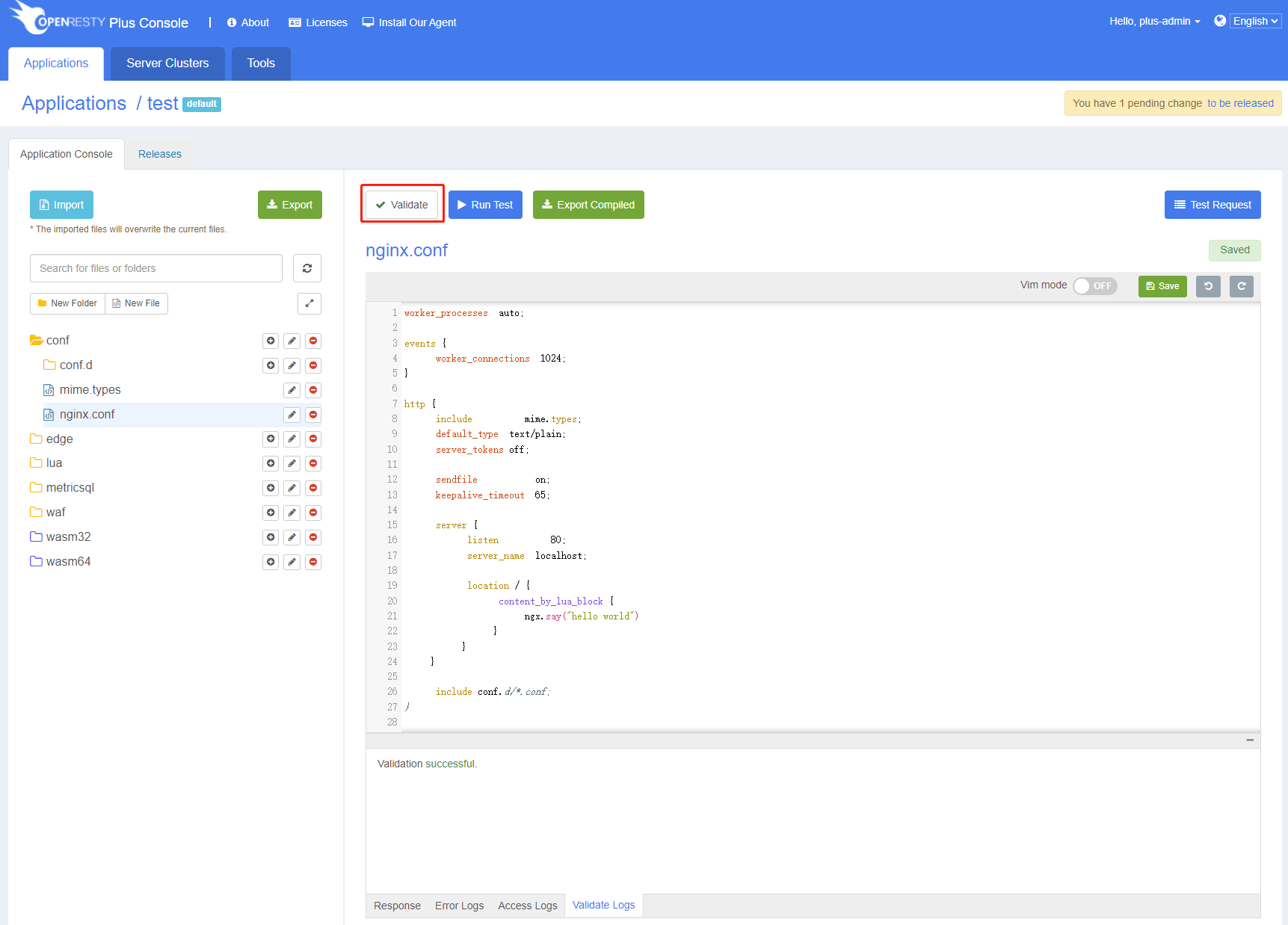Viewport: 1288px width, 925px height.
Task: Expand the file tree to fullscreen
Action: (x=309, y=303)
